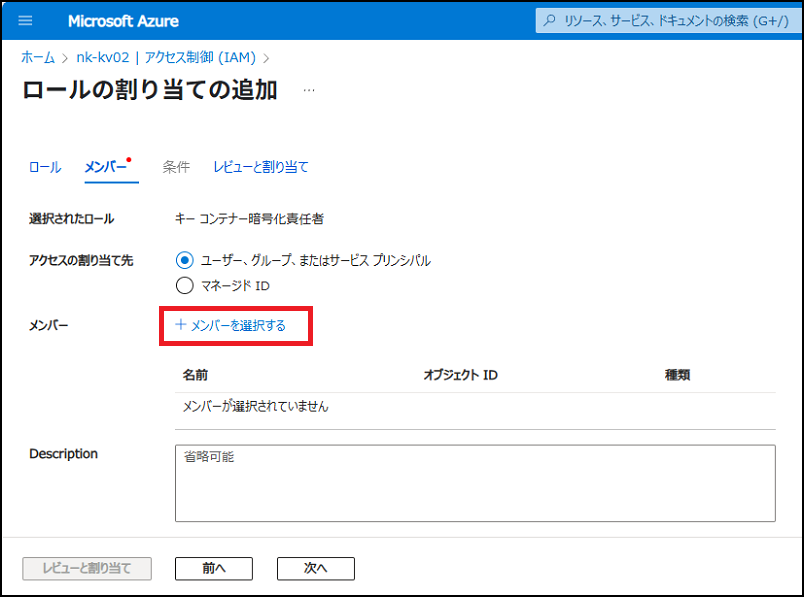Click the 選択されたロール label
Viewport: 804px width, 597px height.
71,219
